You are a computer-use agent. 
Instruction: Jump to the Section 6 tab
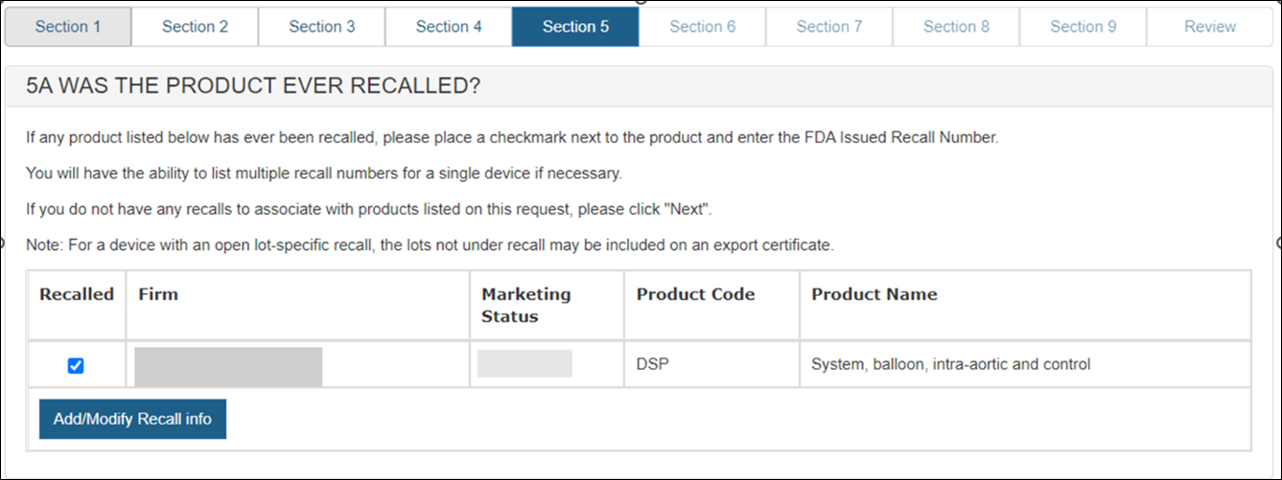click(x=702, y=27)
